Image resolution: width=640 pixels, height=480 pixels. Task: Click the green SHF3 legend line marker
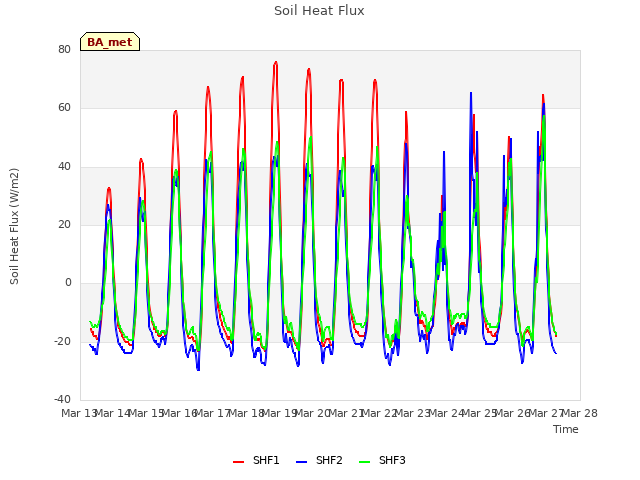[364, 462]
